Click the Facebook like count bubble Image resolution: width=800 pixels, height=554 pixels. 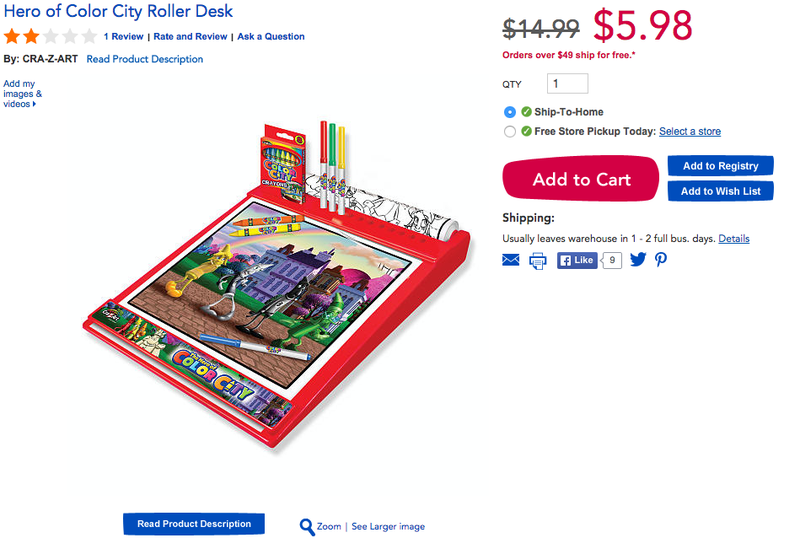click(x=611, y=260)
